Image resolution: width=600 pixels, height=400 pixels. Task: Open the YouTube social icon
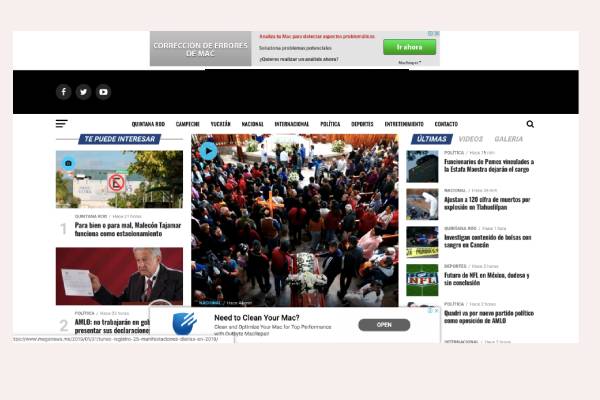click(103, 92)
